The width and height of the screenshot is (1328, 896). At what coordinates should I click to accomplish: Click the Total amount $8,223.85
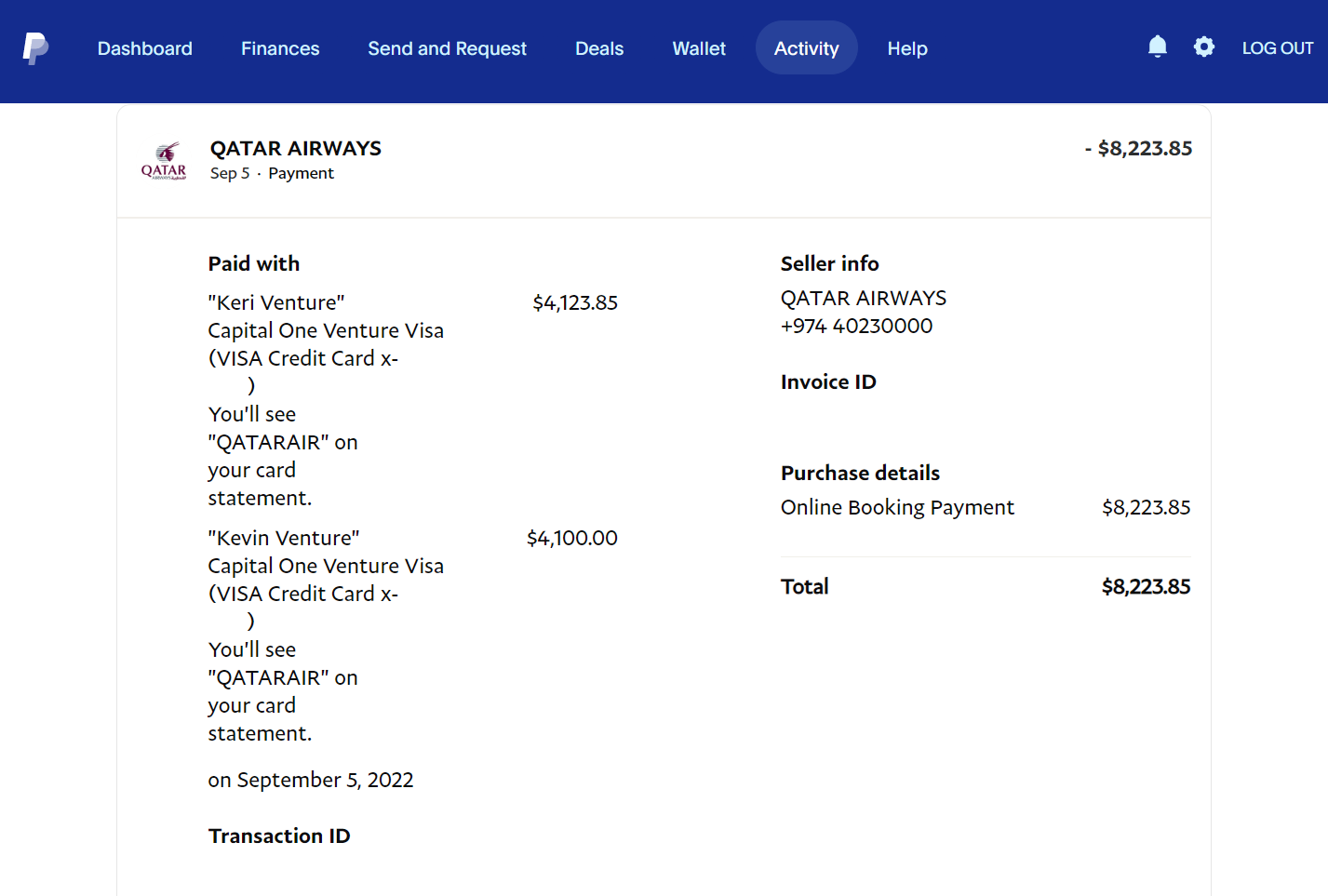[1146, 586]
